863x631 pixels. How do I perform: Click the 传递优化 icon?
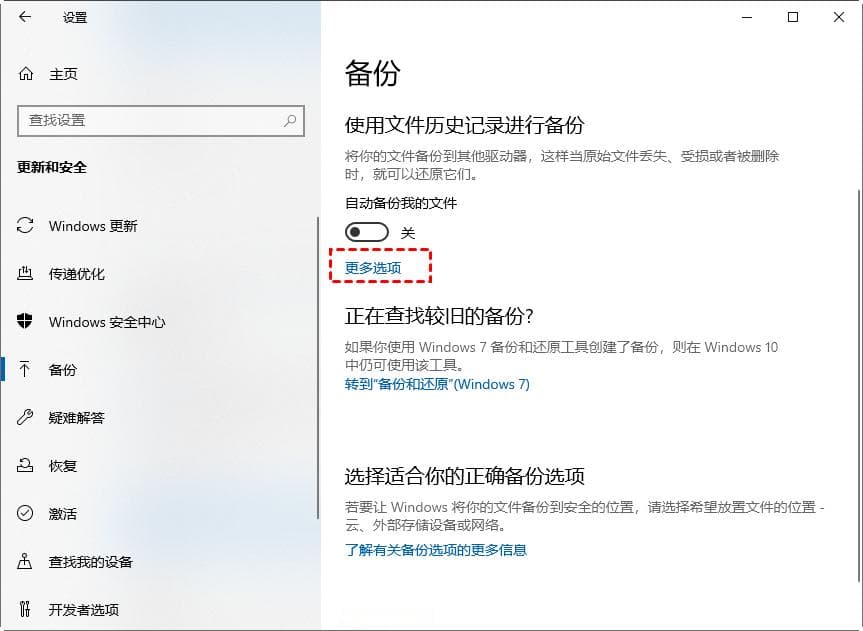tap(25, 273)
